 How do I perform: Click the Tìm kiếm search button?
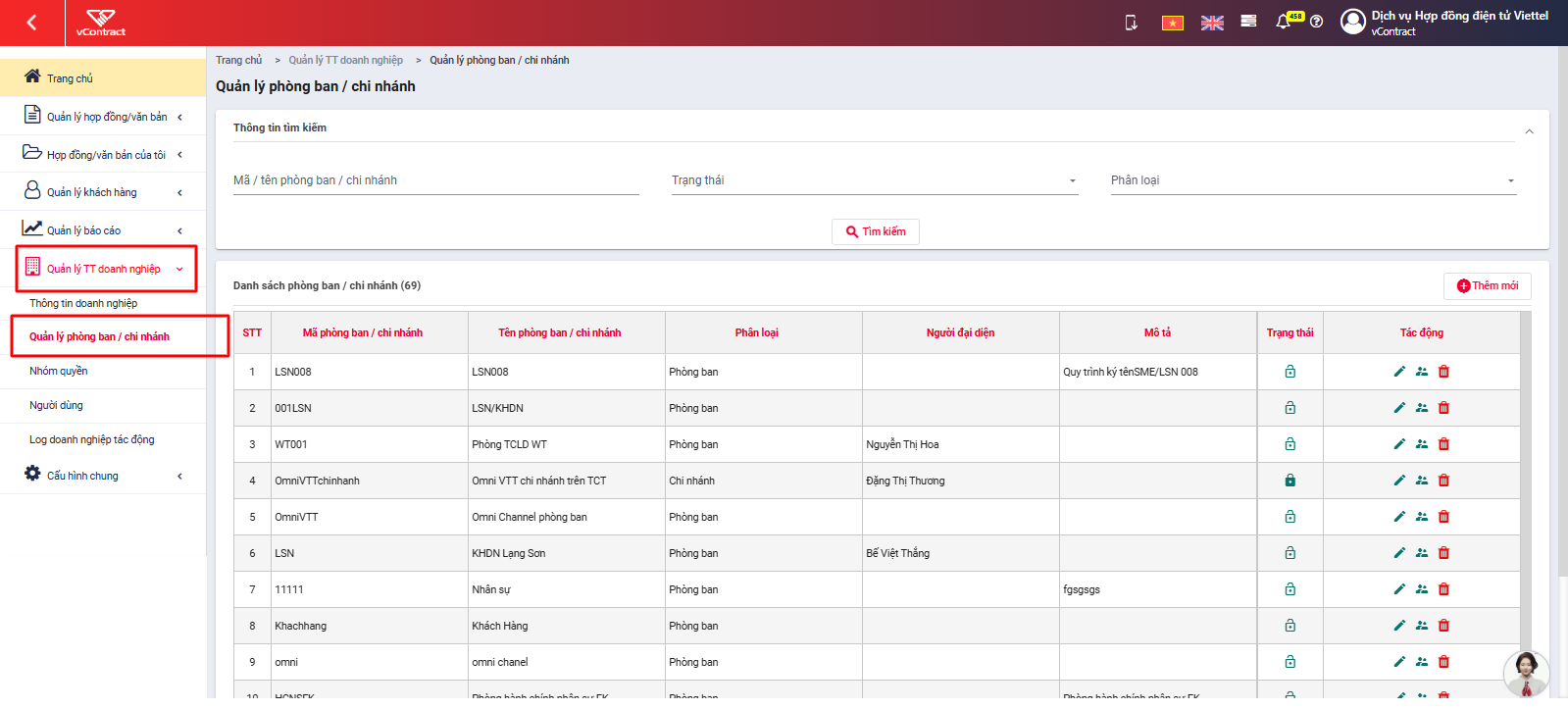pos(876,231)
